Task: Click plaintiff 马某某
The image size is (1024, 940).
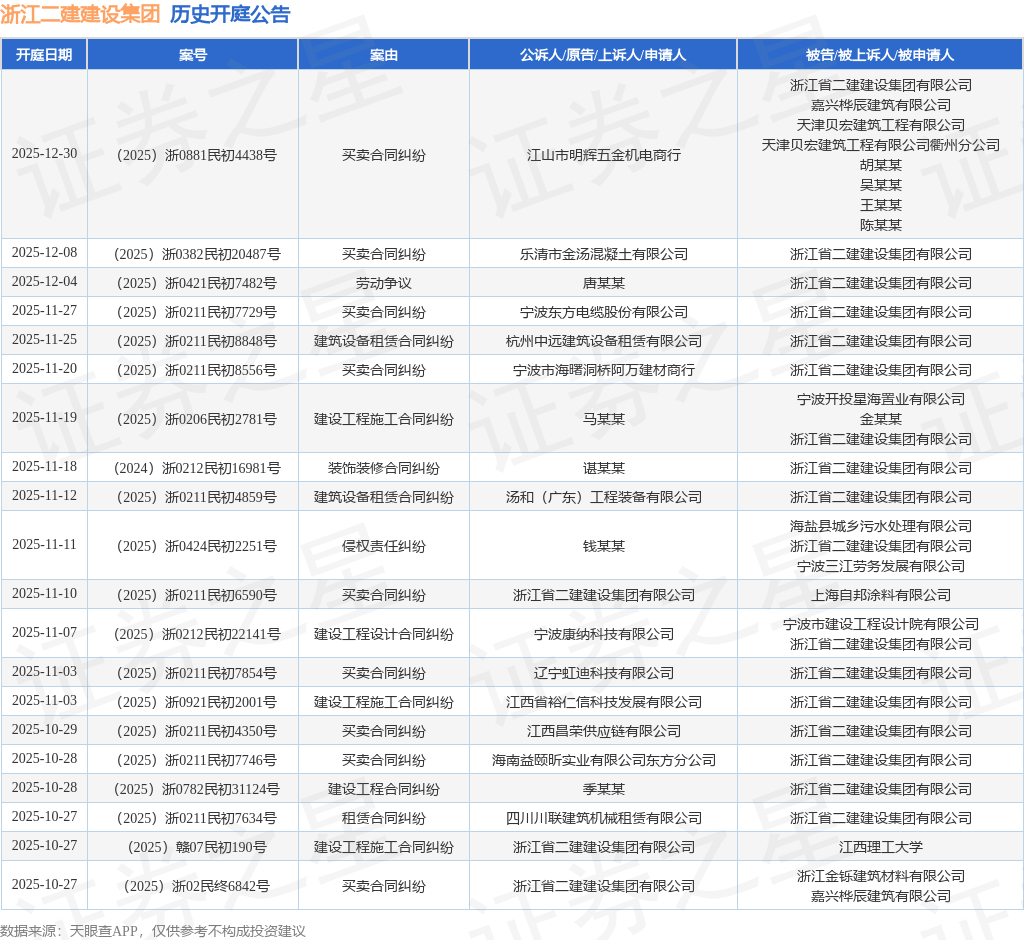Action: click(x=603, y=419)
